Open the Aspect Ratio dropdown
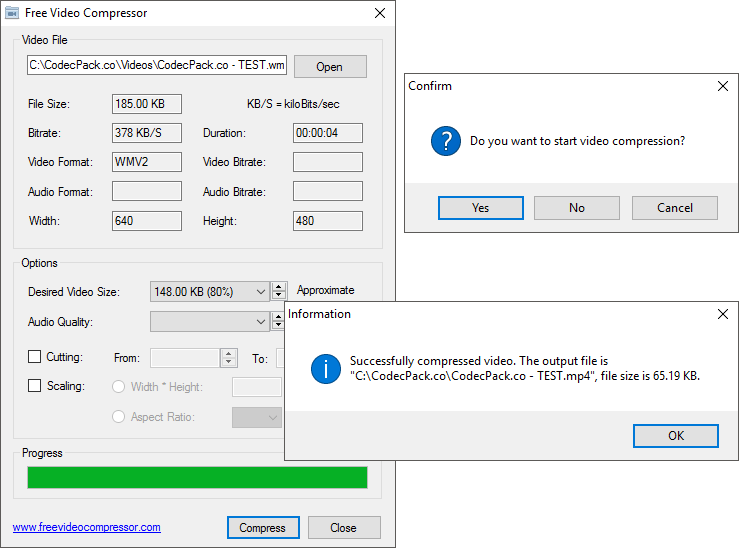739x548 pixels. [x=272, y=417]
